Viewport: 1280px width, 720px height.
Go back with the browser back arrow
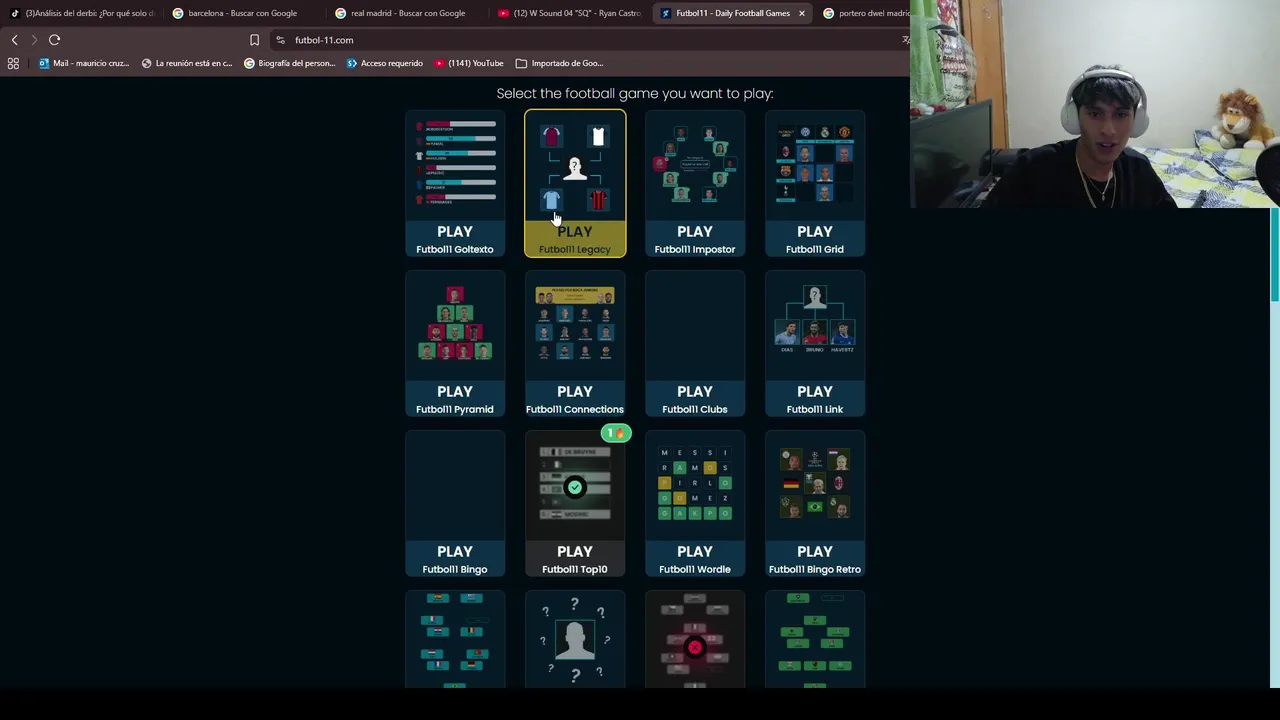pos(14,40)
